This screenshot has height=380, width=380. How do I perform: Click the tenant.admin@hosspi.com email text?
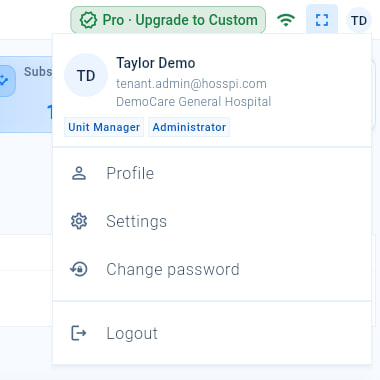coord(191,84)
